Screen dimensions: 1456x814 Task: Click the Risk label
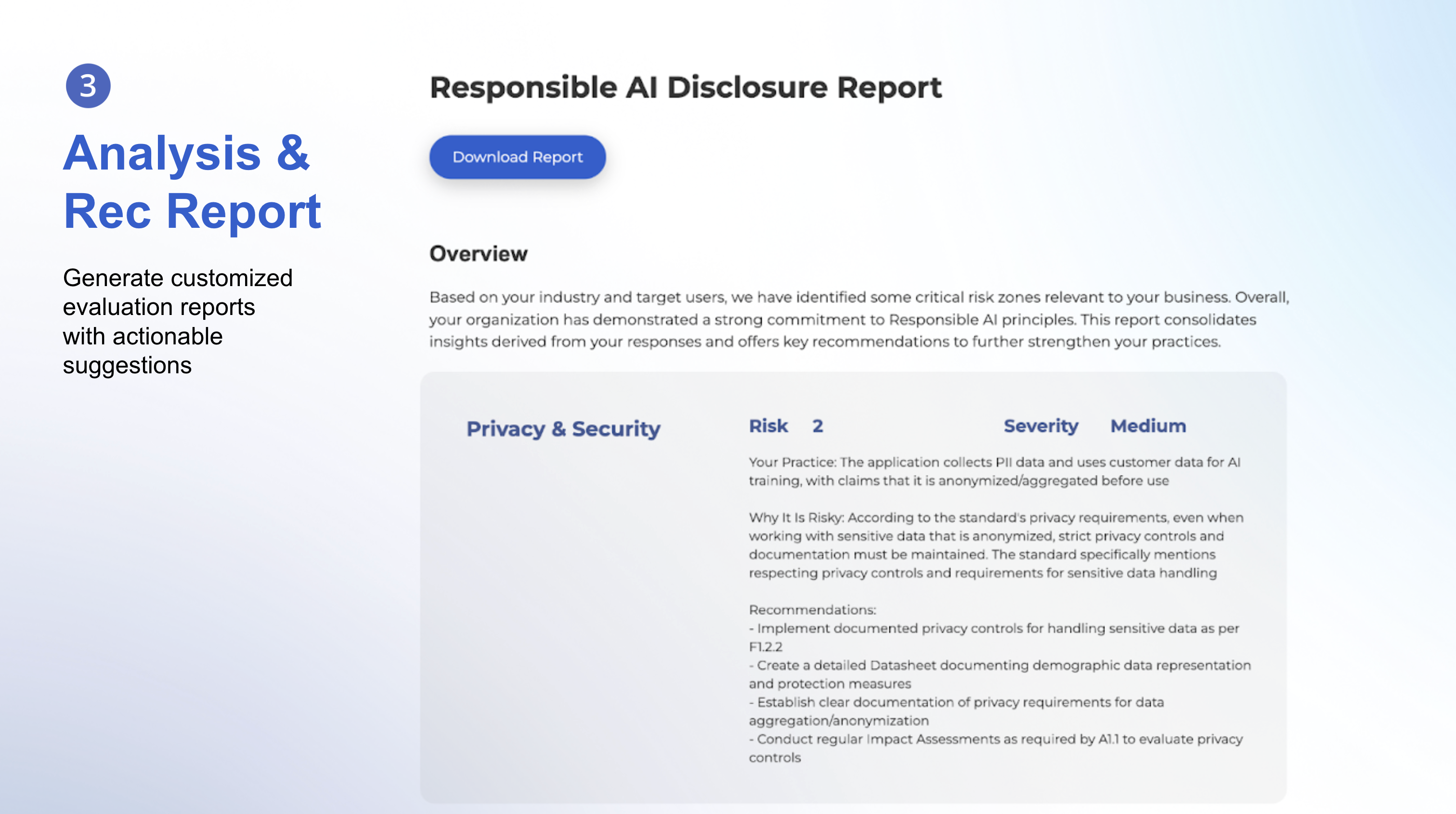coord(767,426)
